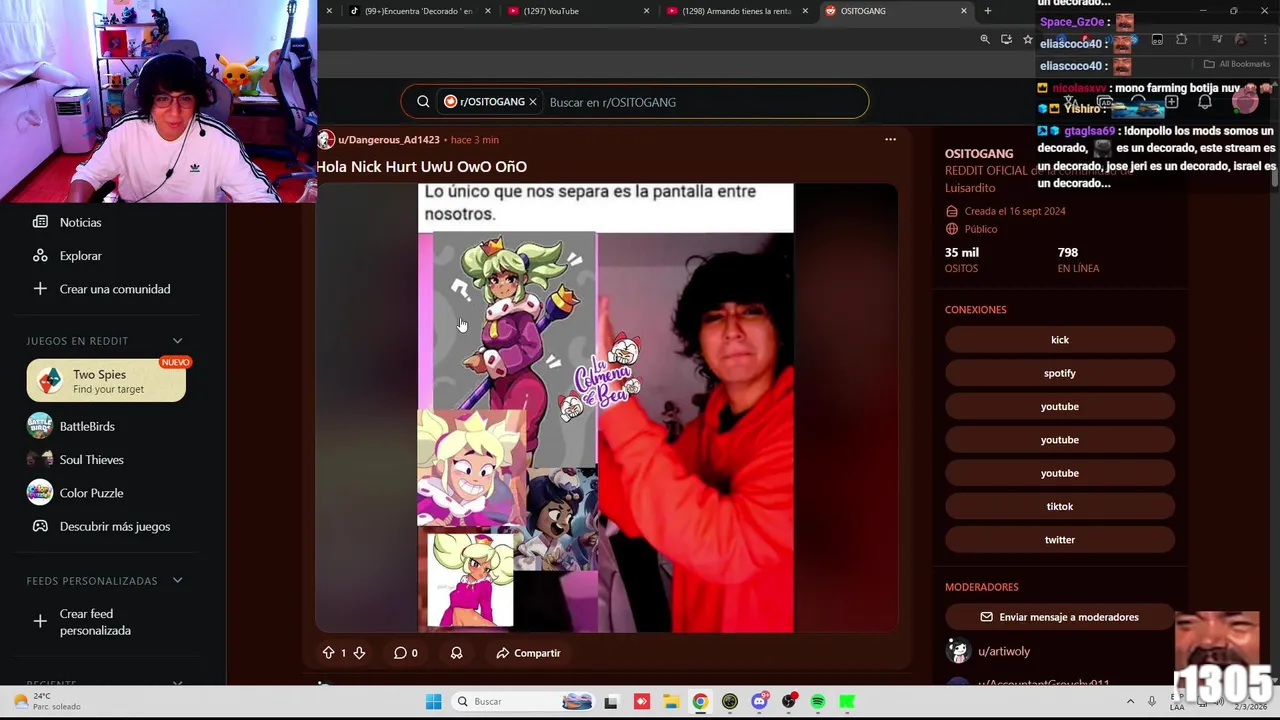The width and height of the screenshot is (1280, 720).
Task: Open the tiktok connection link
Action: pos(1060,506)
